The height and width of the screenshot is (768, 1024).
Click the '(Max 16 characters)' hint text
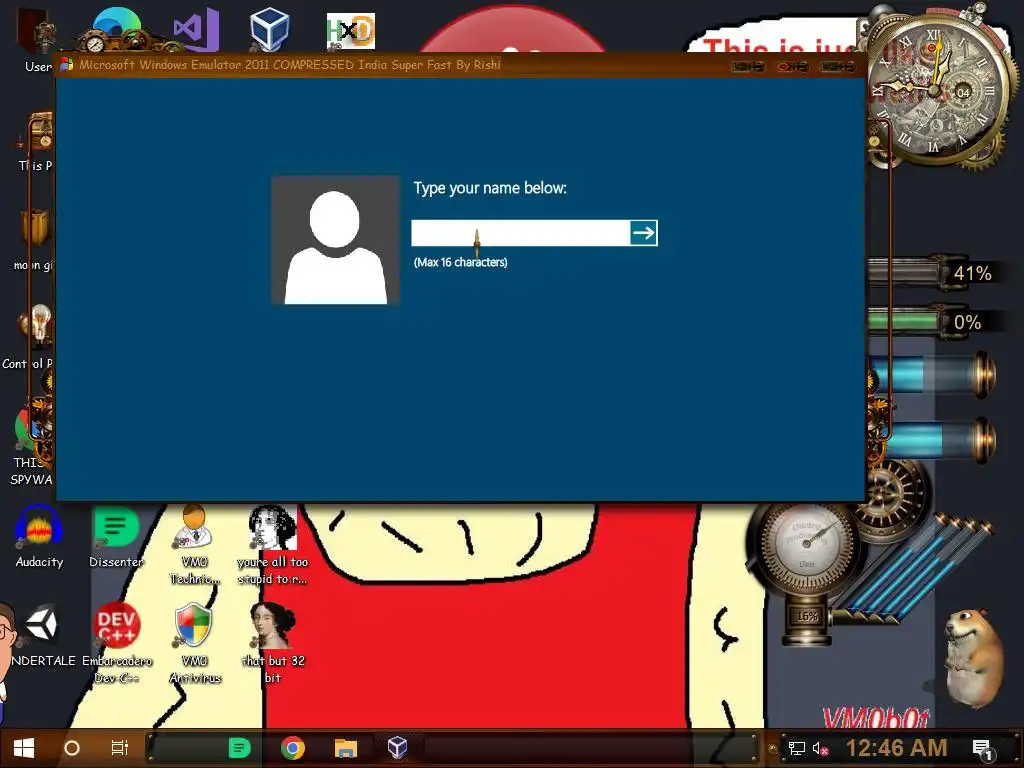(460, 262)
